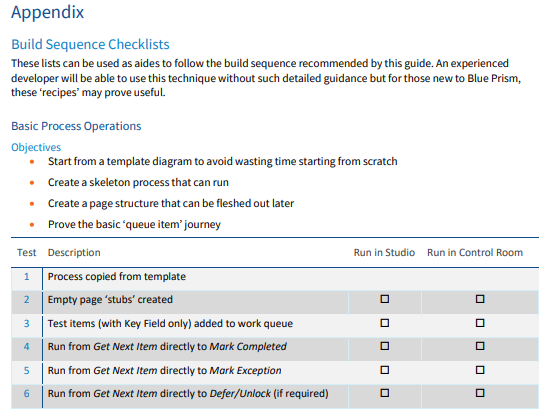Screen dimensions: 551x420
Task: Mark Run in Control Room for Mark Completed row
Action: (480, 346)
